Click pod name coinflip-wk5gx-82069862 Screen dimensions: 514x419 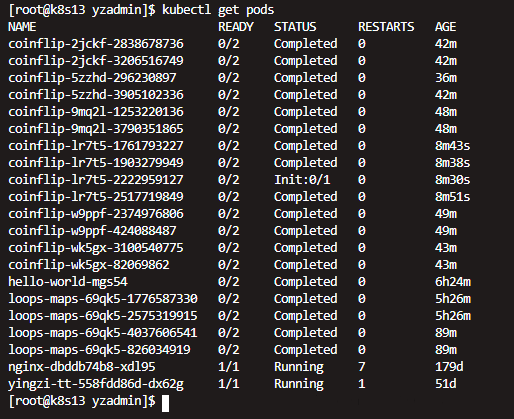coord(89,265)
